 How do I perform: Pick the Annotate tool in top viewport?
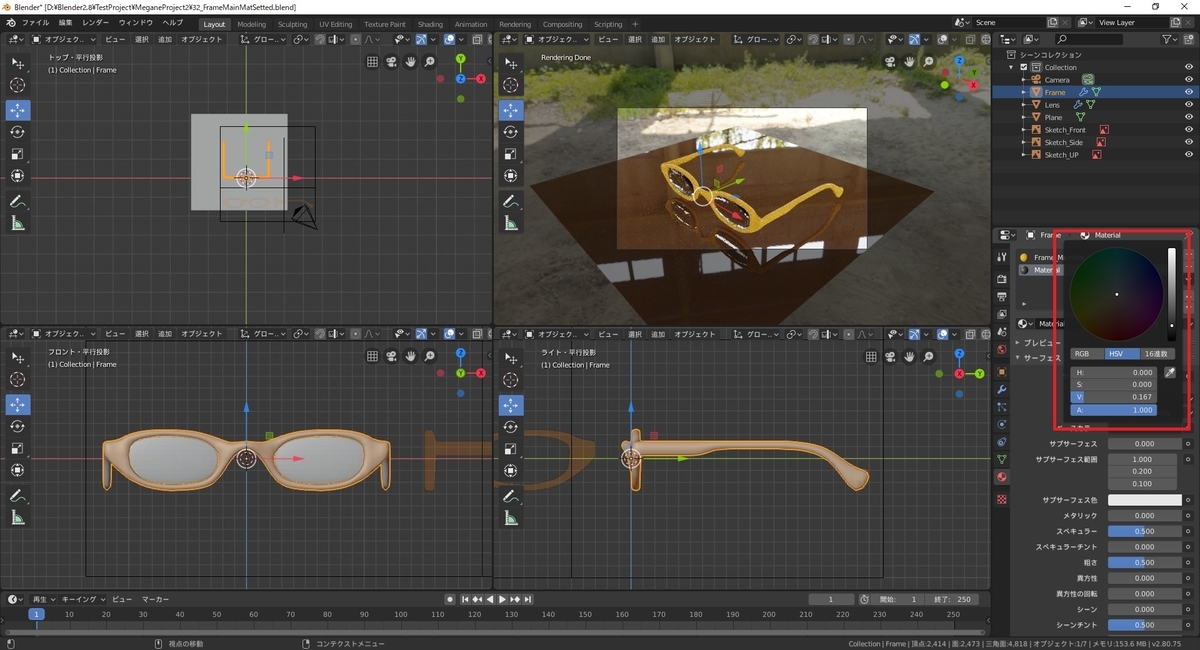[x=17, y=201]
